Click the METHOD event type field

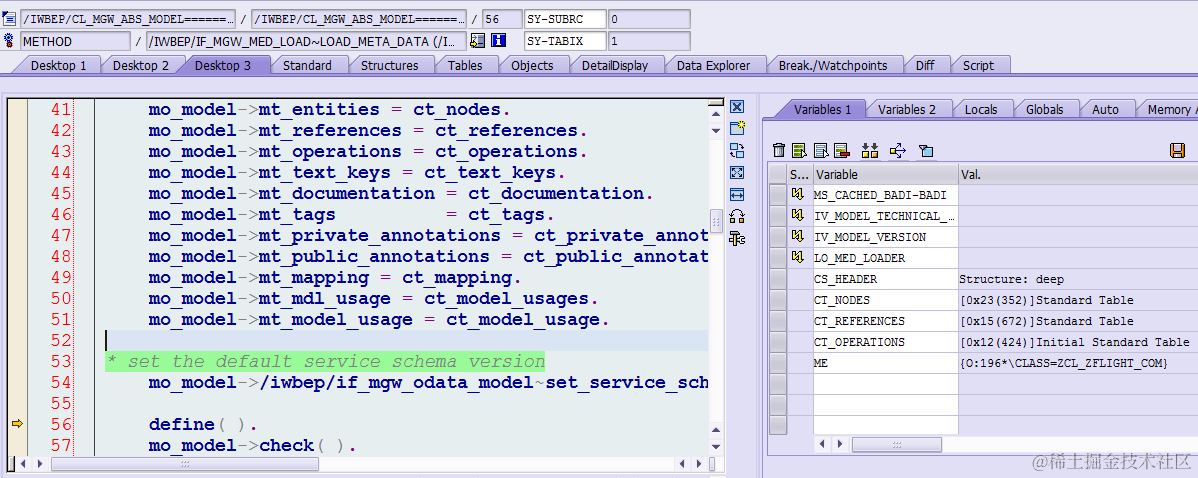[x=76, y=41]
